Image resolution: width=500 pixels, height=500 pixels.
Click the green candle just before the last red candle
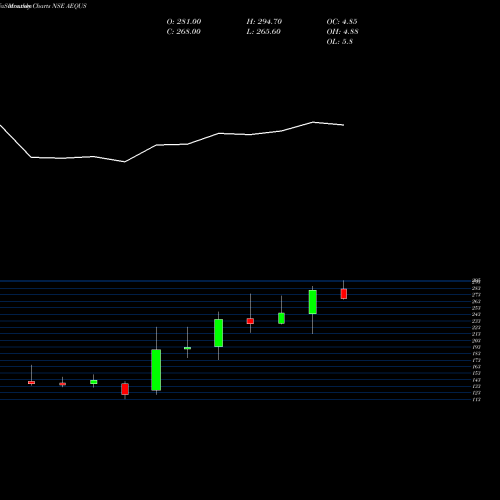(313, 302)
